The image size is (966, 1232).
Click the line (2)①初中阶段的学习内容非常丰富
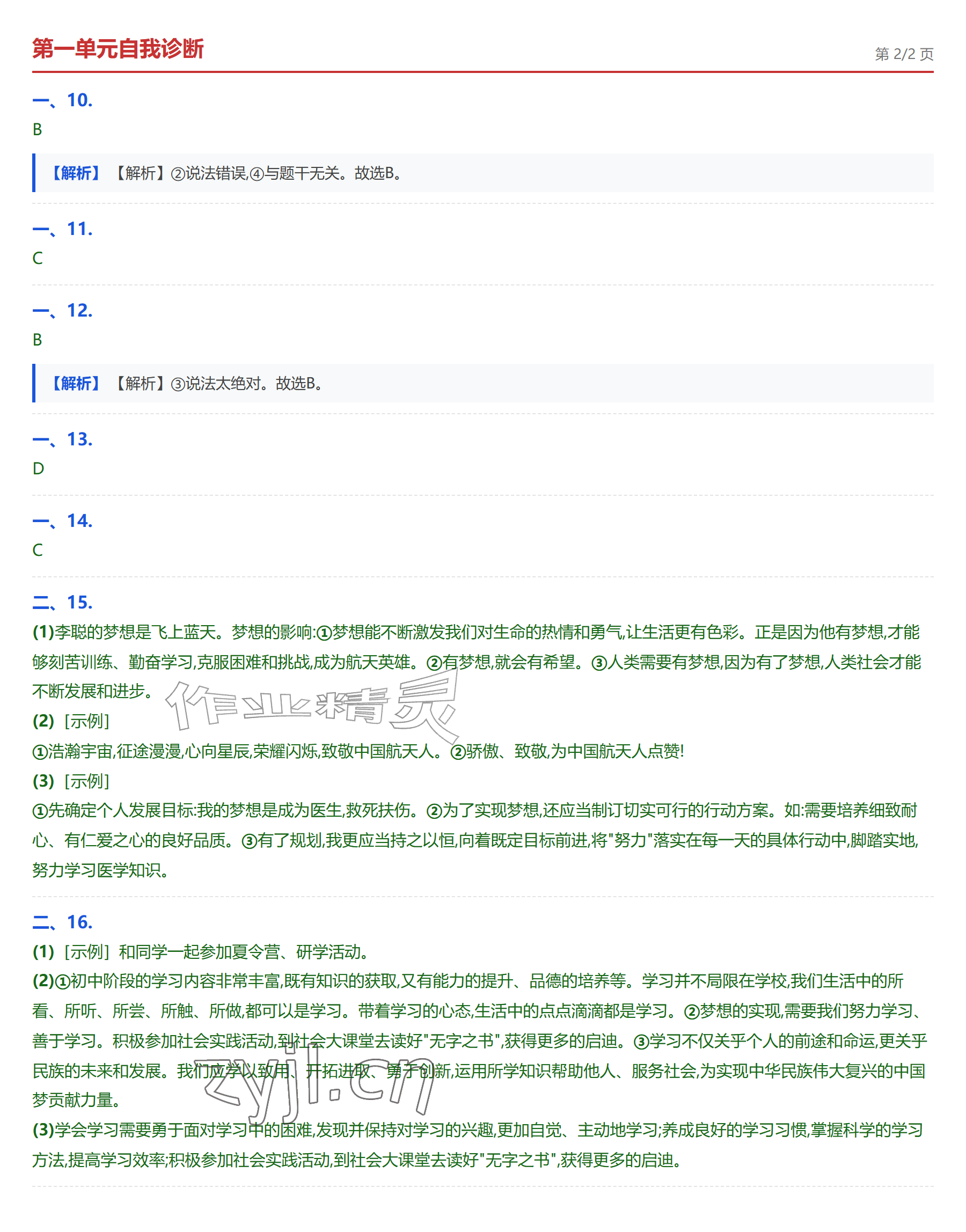469,981
